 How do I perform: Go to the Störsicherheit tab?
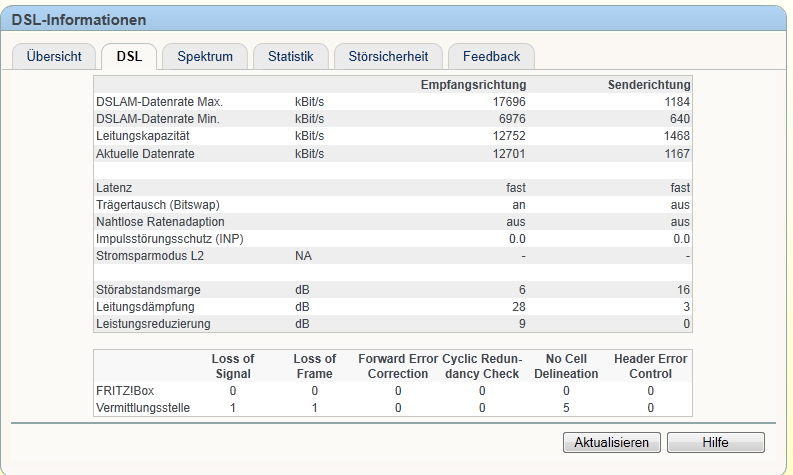[388, 56]
